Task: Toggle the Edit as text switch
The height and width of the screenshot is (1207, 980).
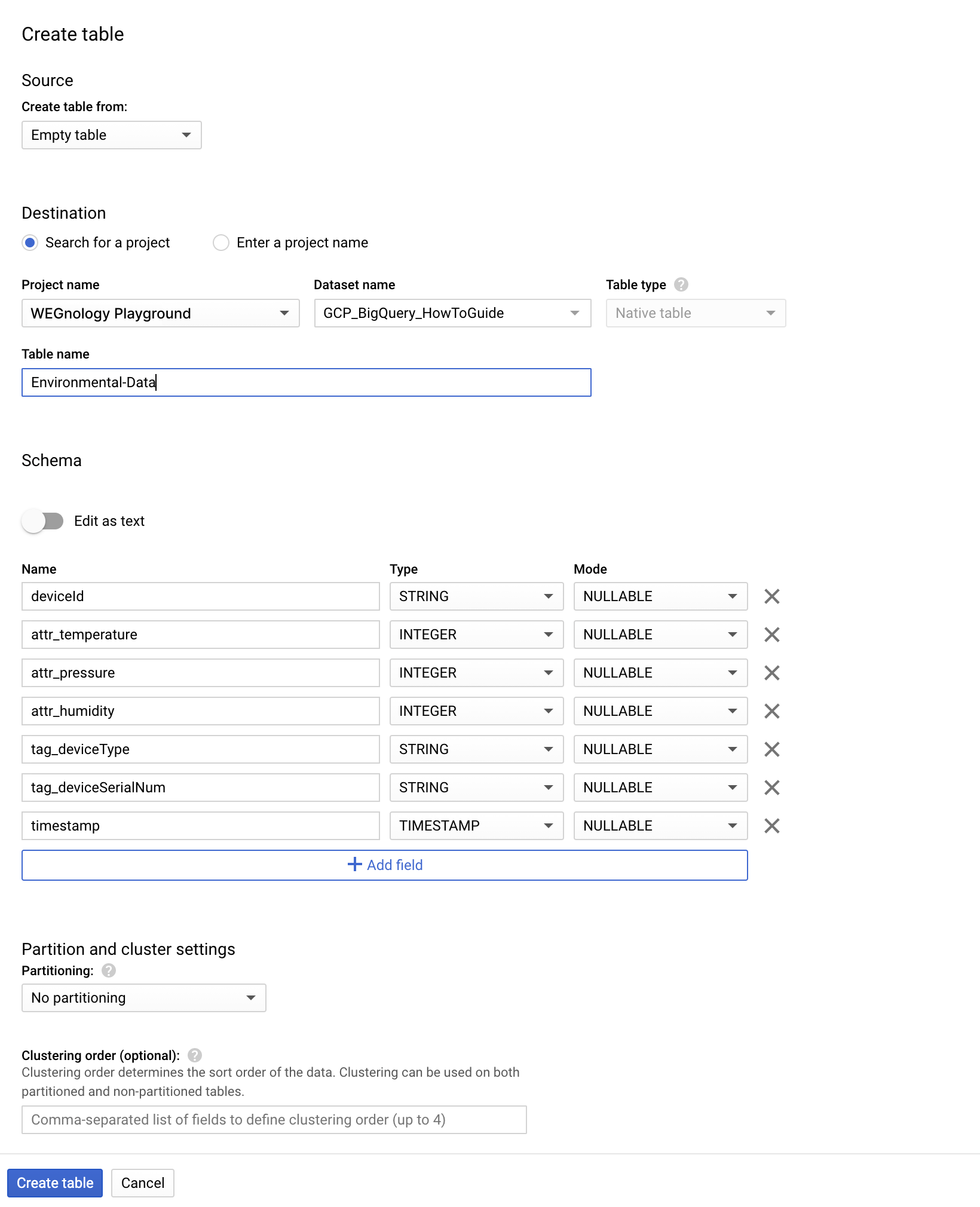Action: pos(42,521)
